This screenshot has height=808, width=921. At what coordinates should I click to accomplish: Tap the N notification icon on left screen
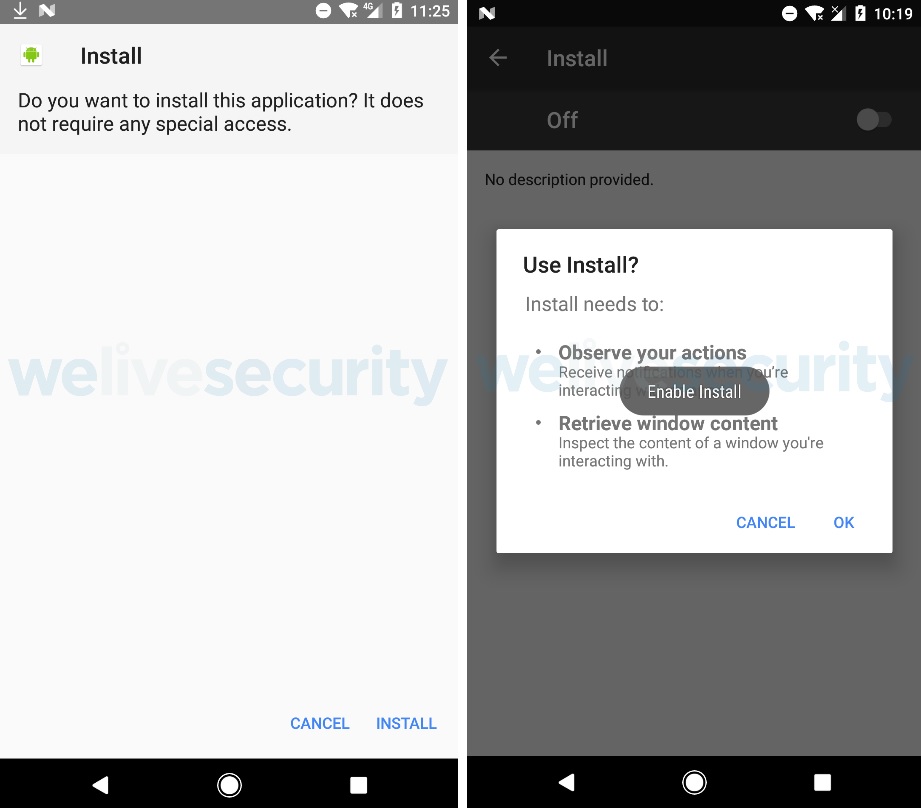(x=47, y=11)
